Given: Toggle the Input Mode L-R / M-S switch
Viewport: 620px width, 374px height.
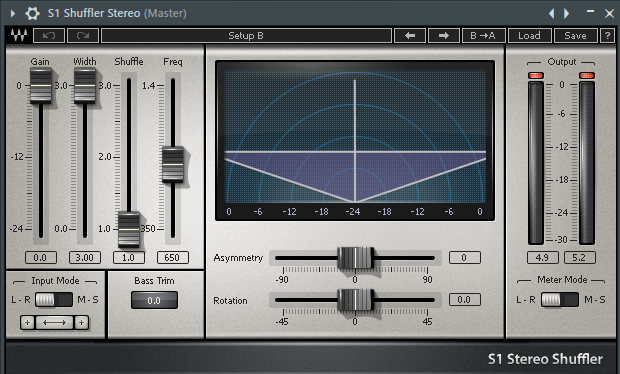Looking at the screenshot, I should point(54,300).
